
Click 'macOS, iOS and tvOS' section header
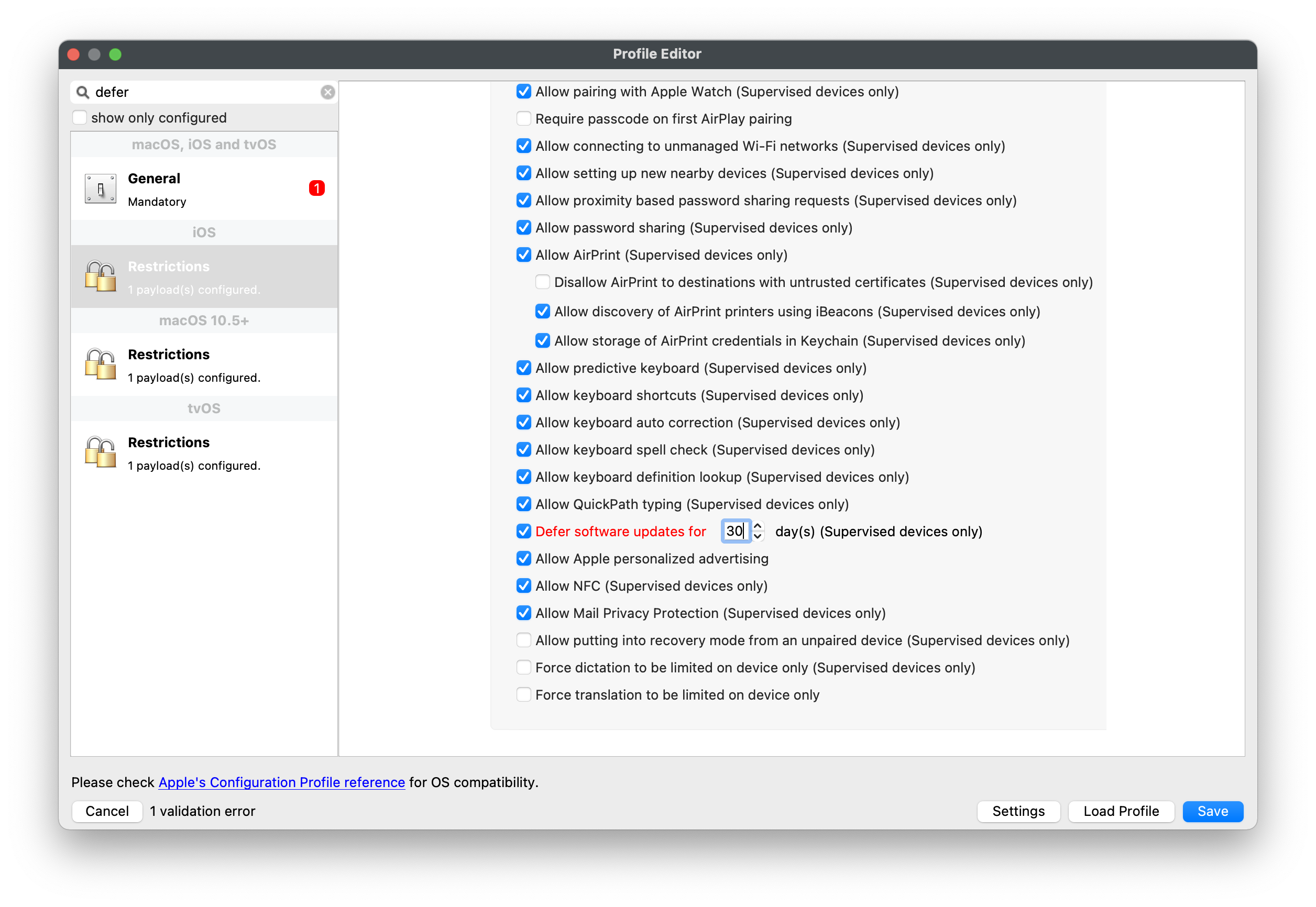(x=204, y=145)
